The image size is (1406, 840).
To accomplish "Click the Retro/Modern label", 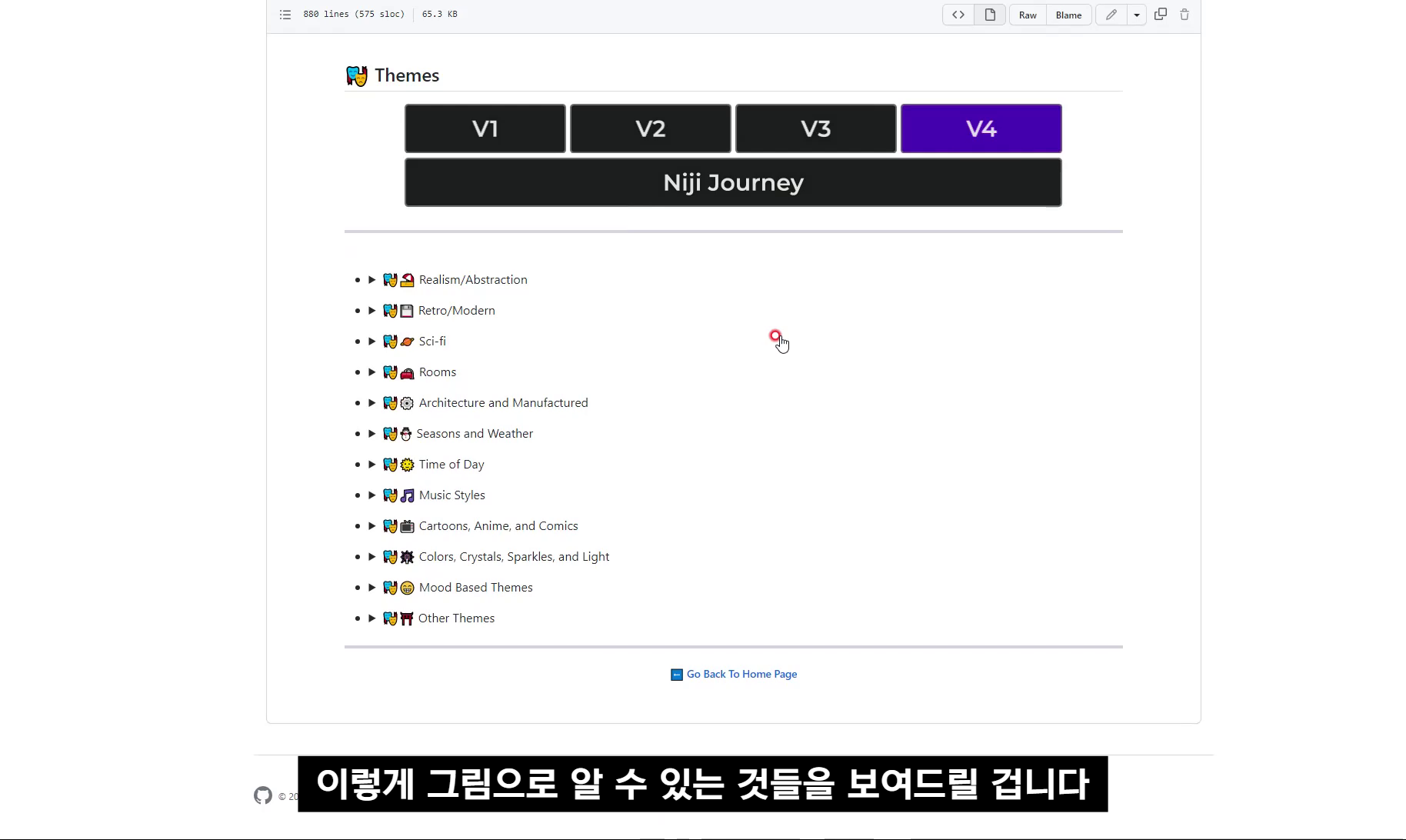I will click(x=456, y=311).
